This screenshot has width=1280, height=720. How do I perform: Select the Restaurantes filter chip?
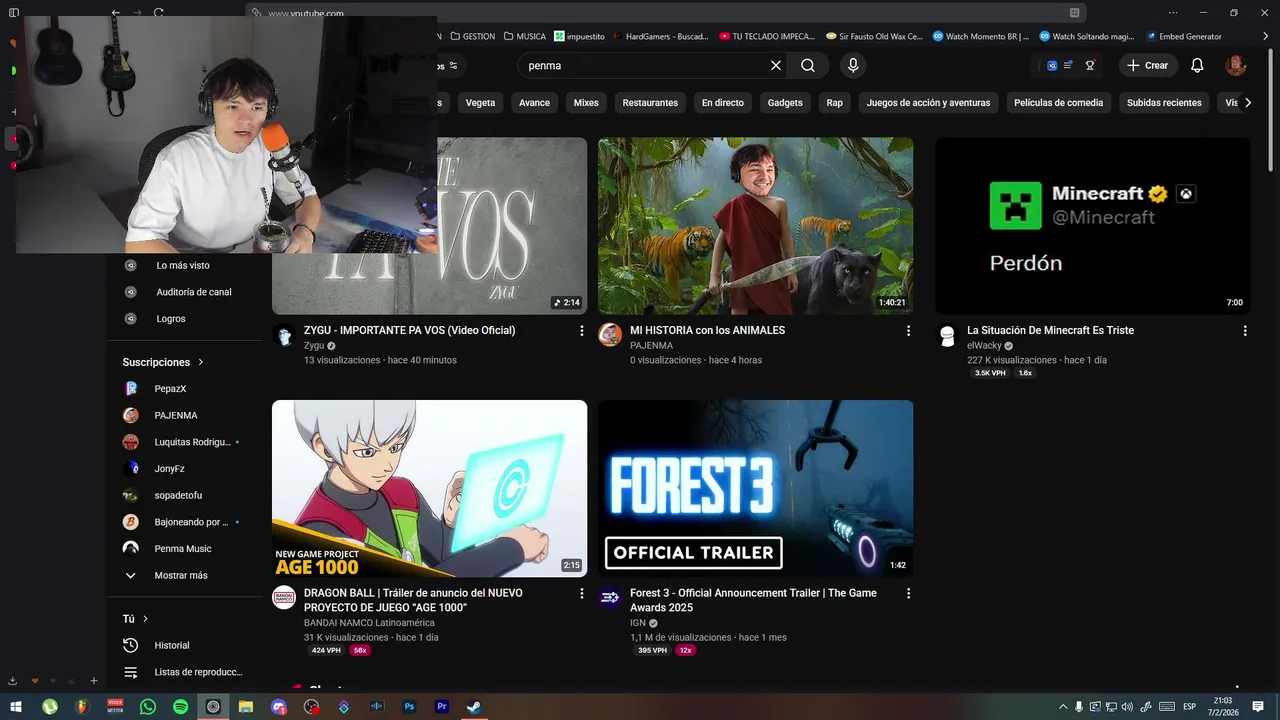[x=650, y=102]
